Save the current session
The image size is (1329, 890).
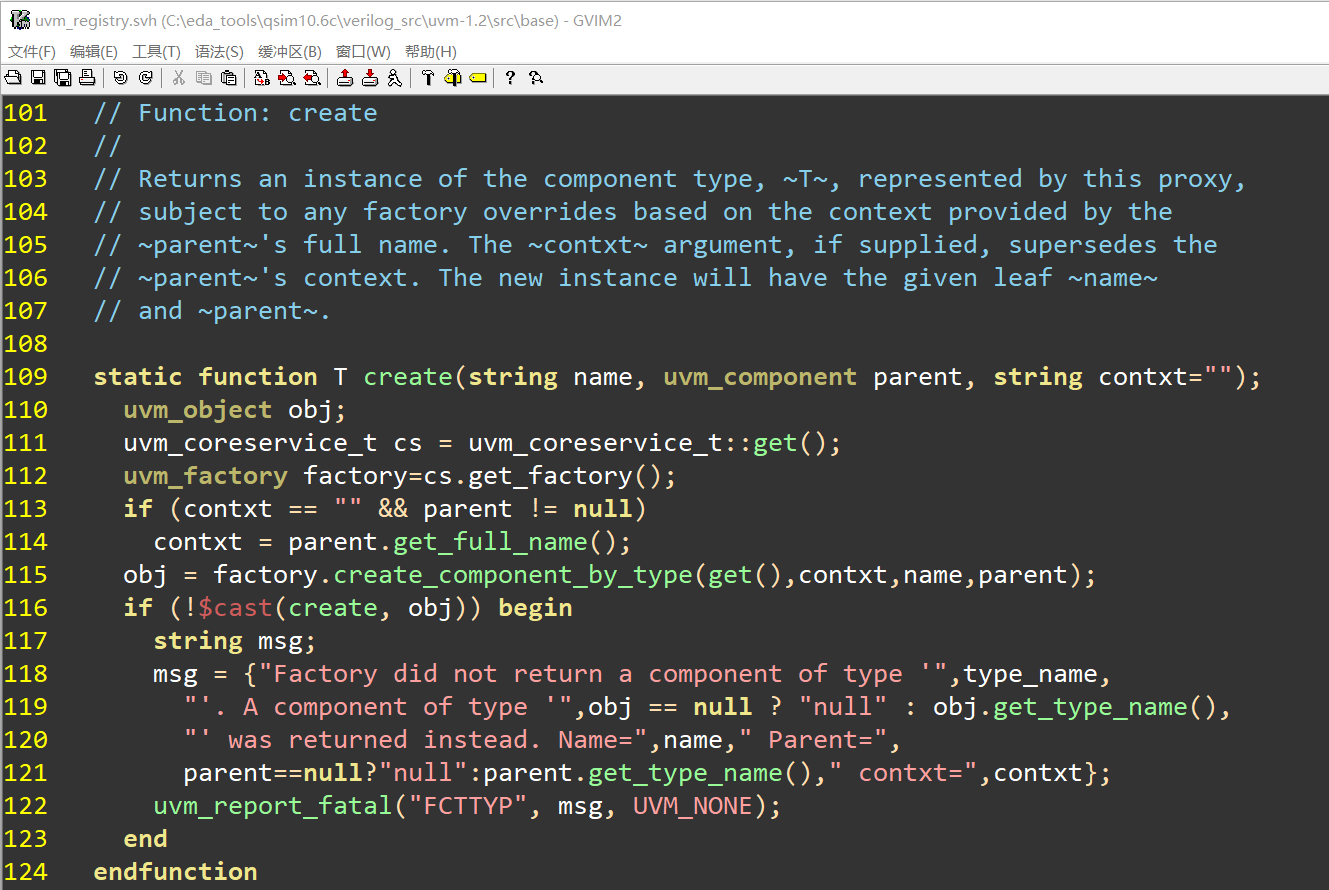point(370,78)
